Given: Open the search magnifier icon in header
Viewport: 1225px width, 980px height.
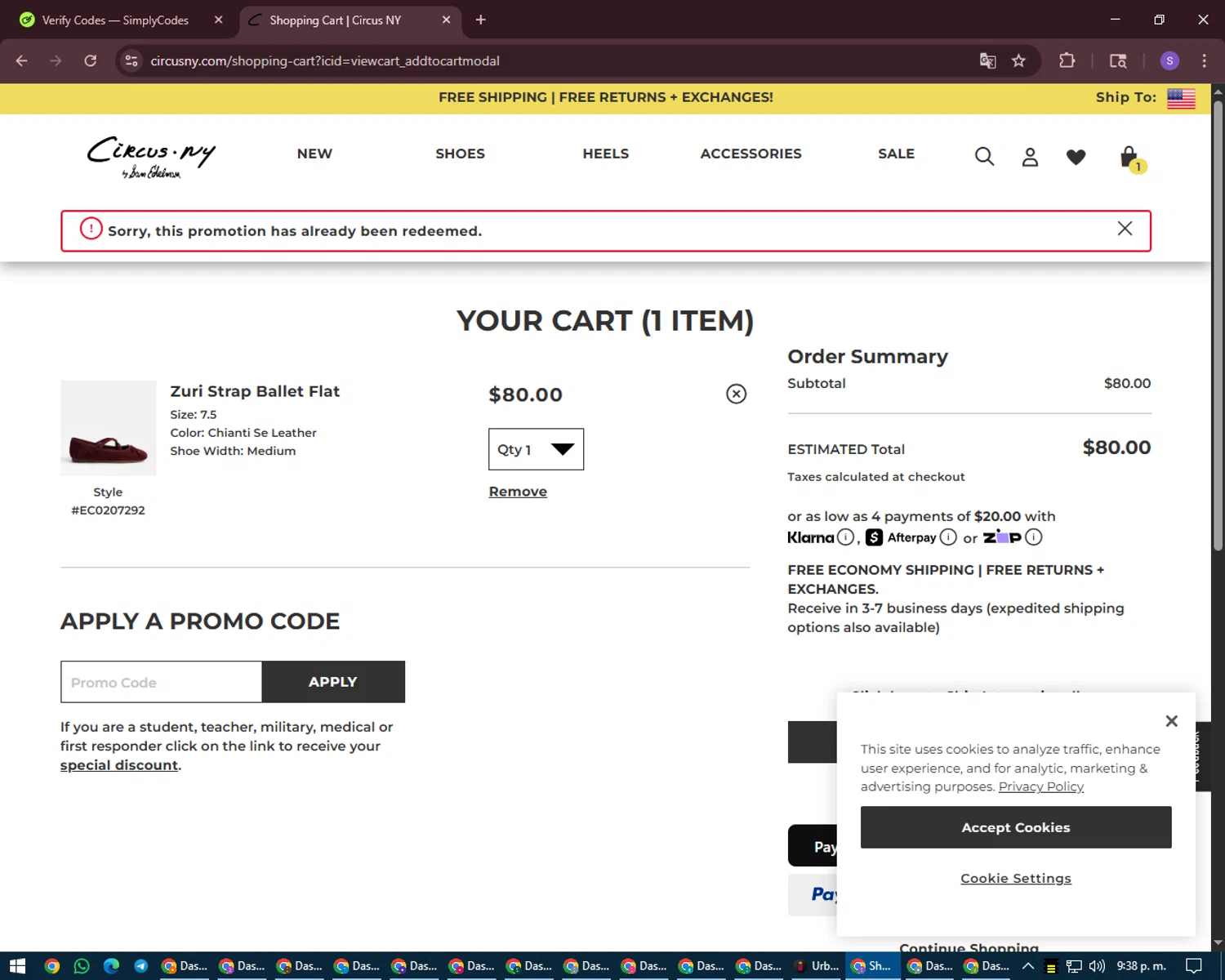Looking at the screenshot, I should (x=984, y=156).
